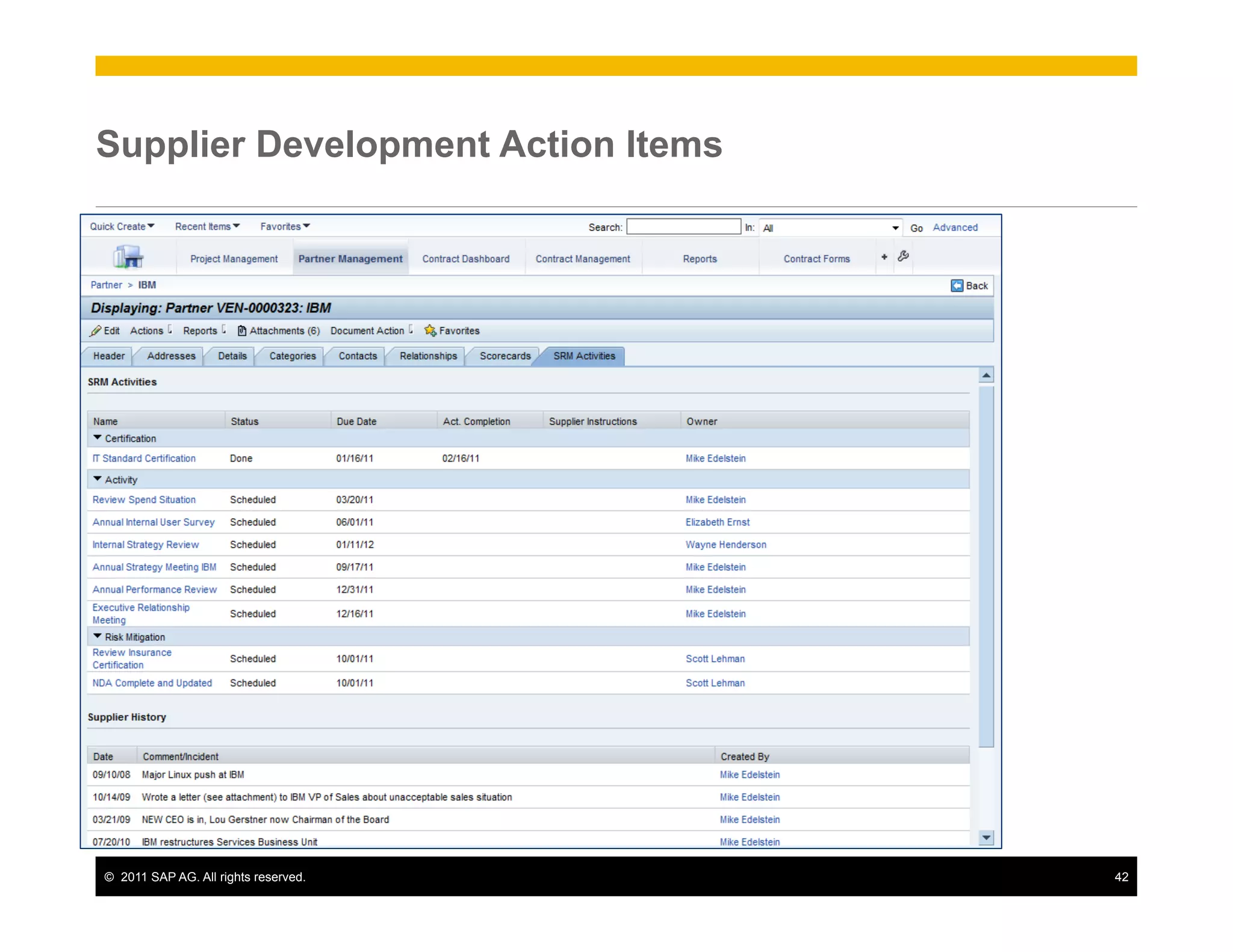Image resolution: width=1233 pixels, height=952 pixels.
Task: Collapse the Certification group
Action: point(98,438)
